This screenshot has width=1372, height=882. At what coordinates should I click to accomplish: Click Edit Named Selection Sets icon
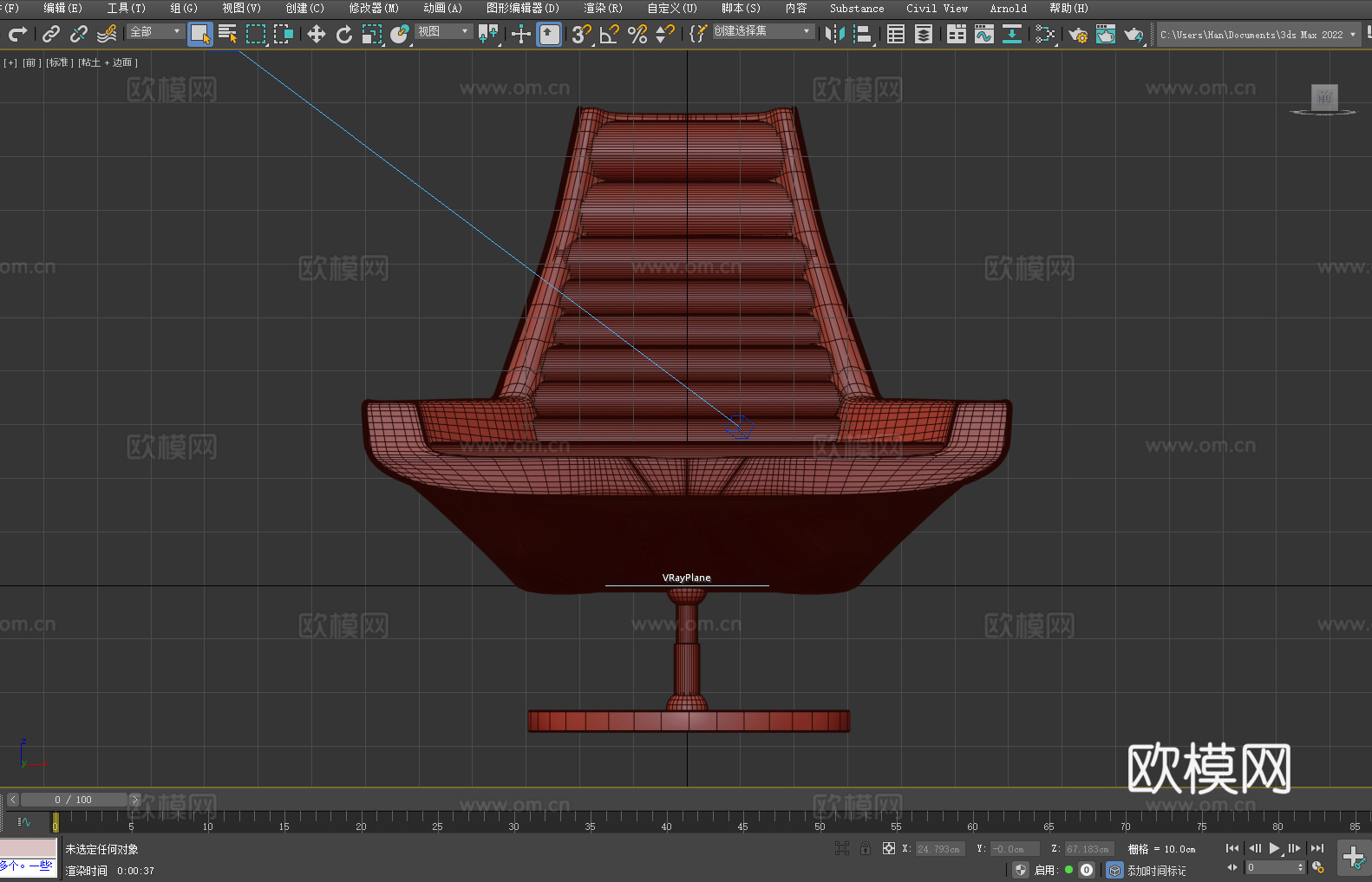click(x=698, y=34)
